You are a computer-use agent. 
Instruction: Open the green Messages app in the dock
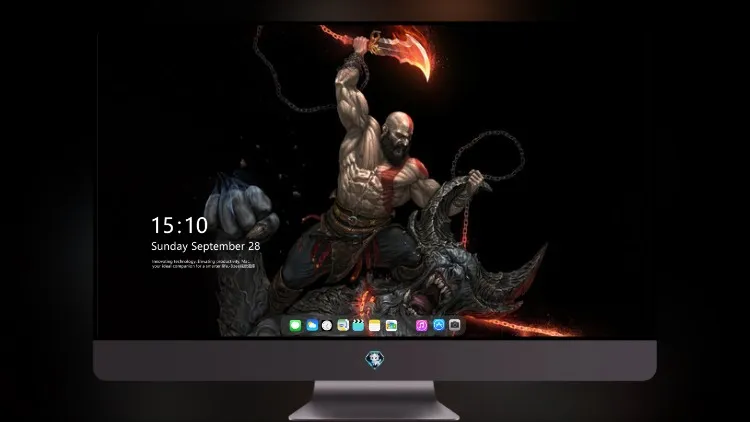296,326
